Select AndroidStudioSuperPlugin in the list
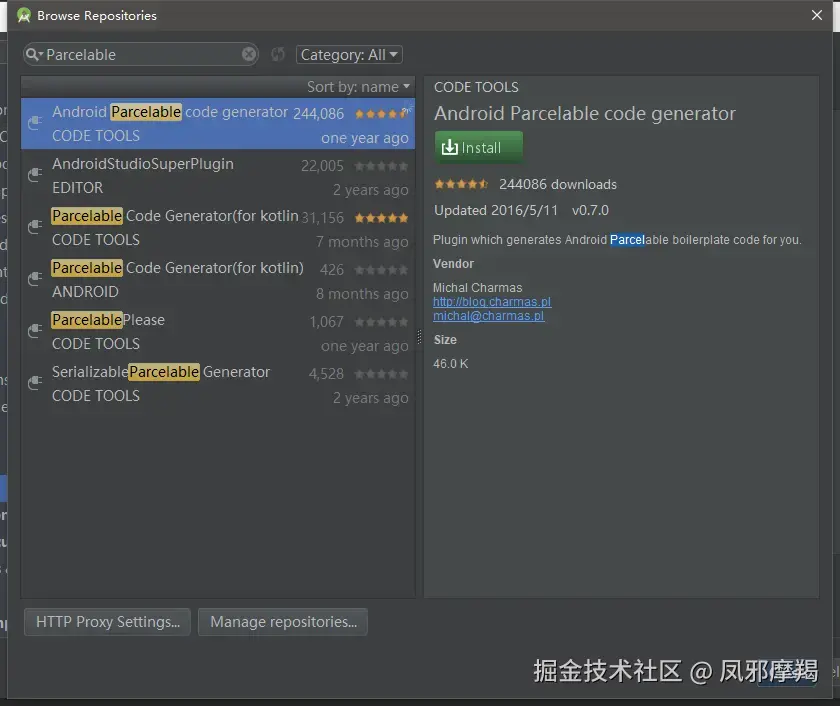 pyautogui.click(x=218, y=176)
